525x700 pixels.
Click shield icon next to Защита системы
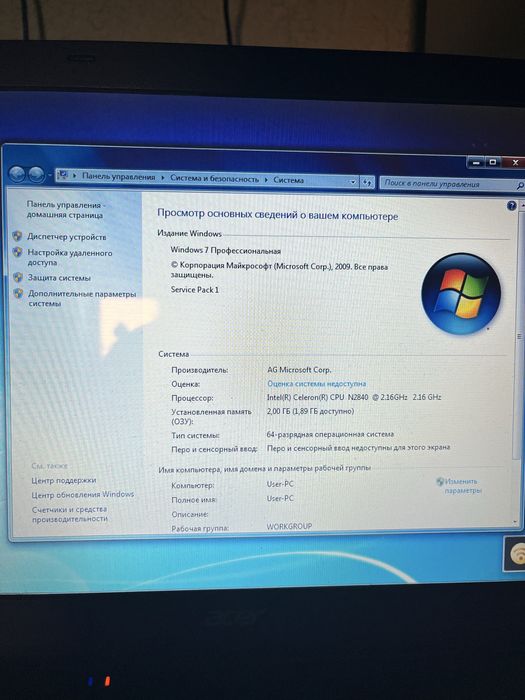[x=18, y=277]
